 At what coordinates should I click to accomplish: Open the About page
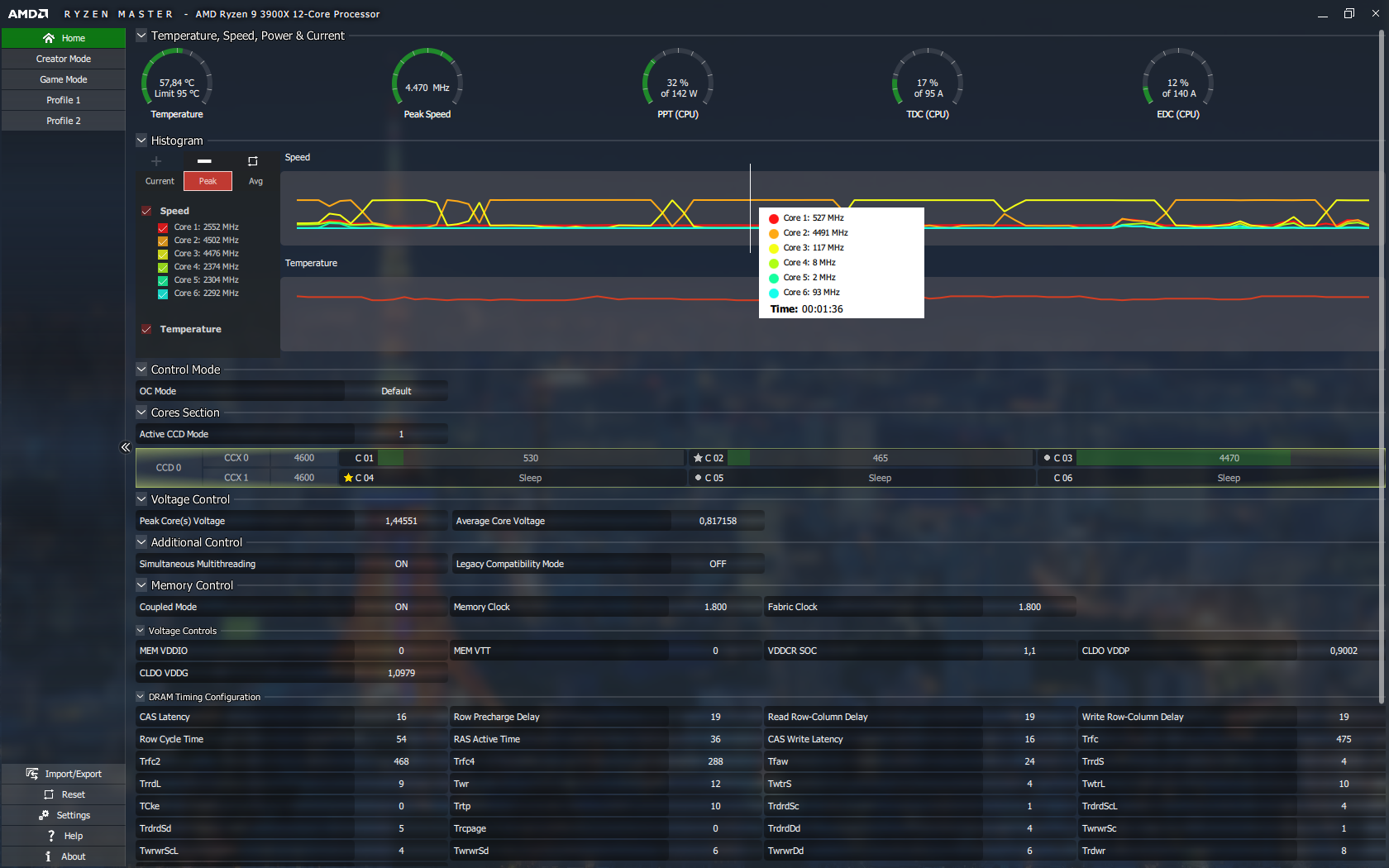pos(64,856)
